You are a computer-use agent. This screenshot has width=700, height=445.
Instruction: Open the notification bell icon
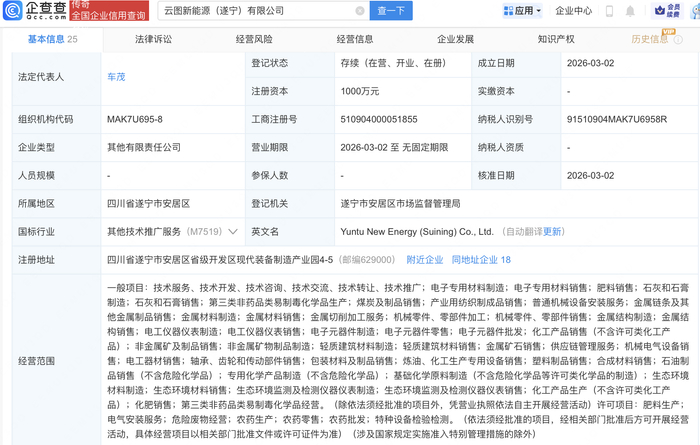(x=630, y=11)
